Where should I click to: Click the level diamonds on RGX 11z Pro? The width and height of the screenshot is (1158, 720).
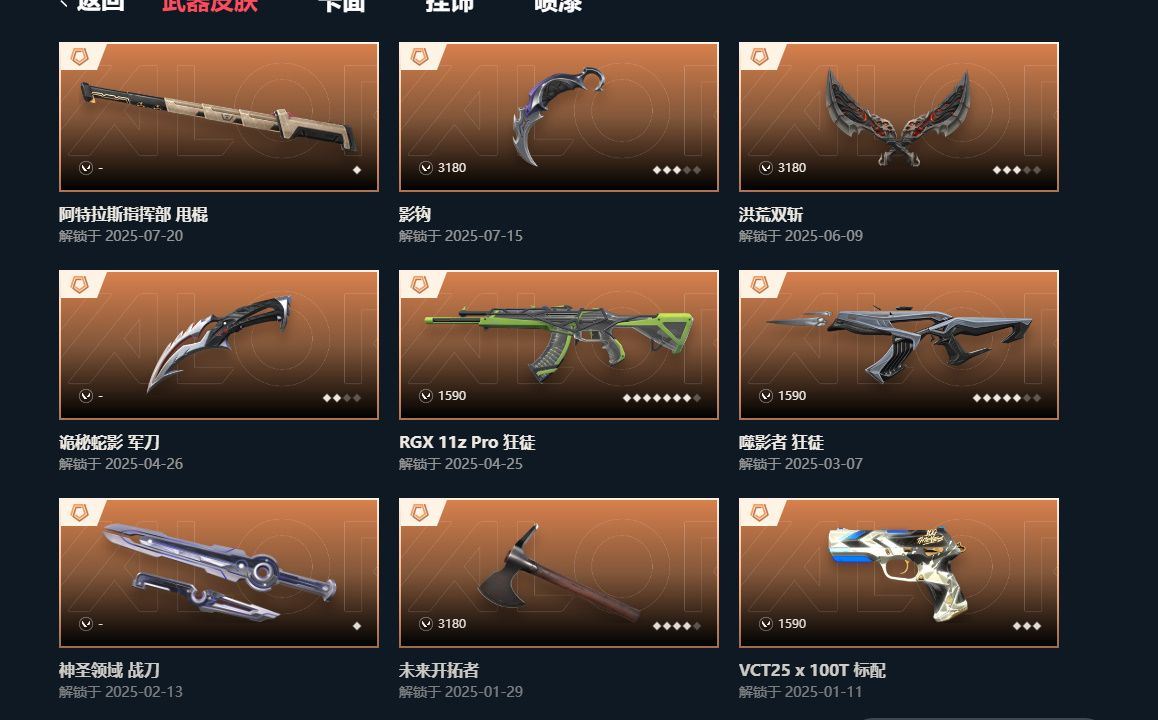pos(662,398)
